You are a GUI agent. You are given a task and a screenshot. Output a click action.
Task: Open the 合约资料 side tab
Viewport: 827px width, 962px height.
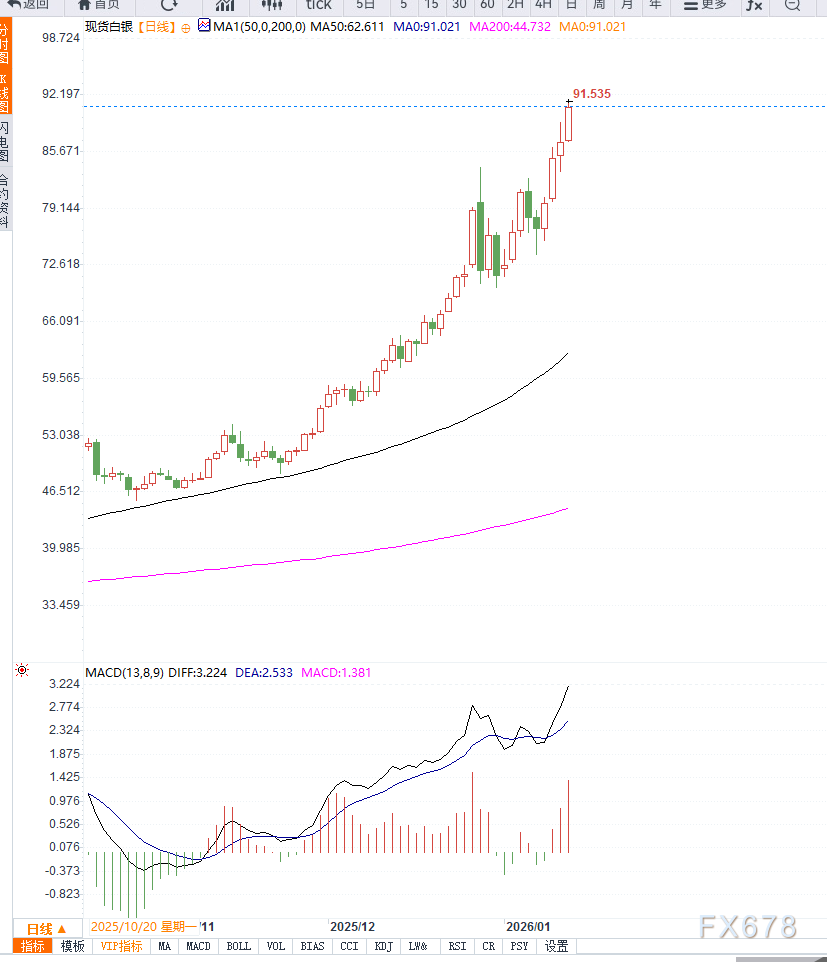pyautogui.click(x=5, y=200)
